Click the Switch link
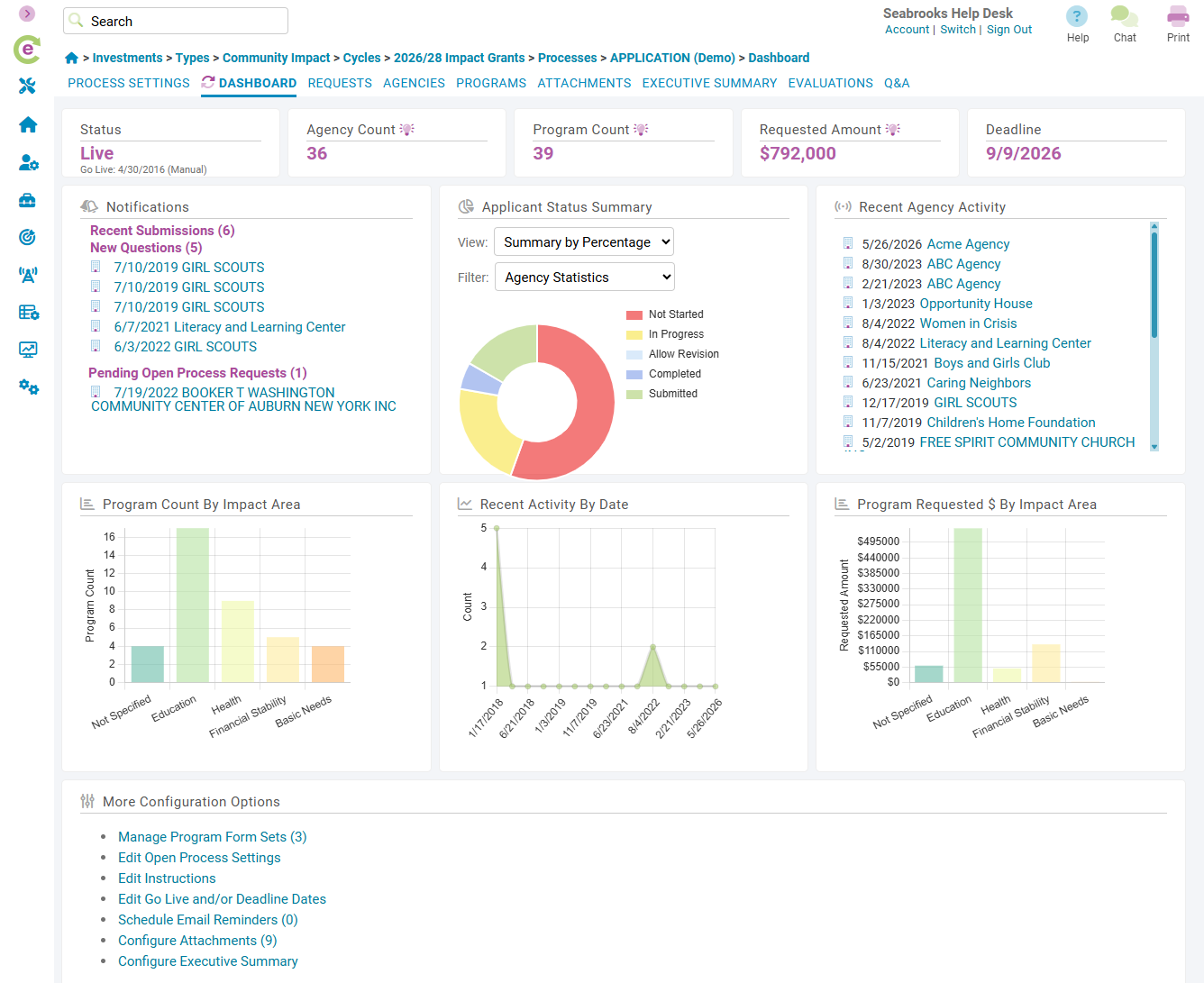Screen dimensions: 1204x983 click(957, 30)
